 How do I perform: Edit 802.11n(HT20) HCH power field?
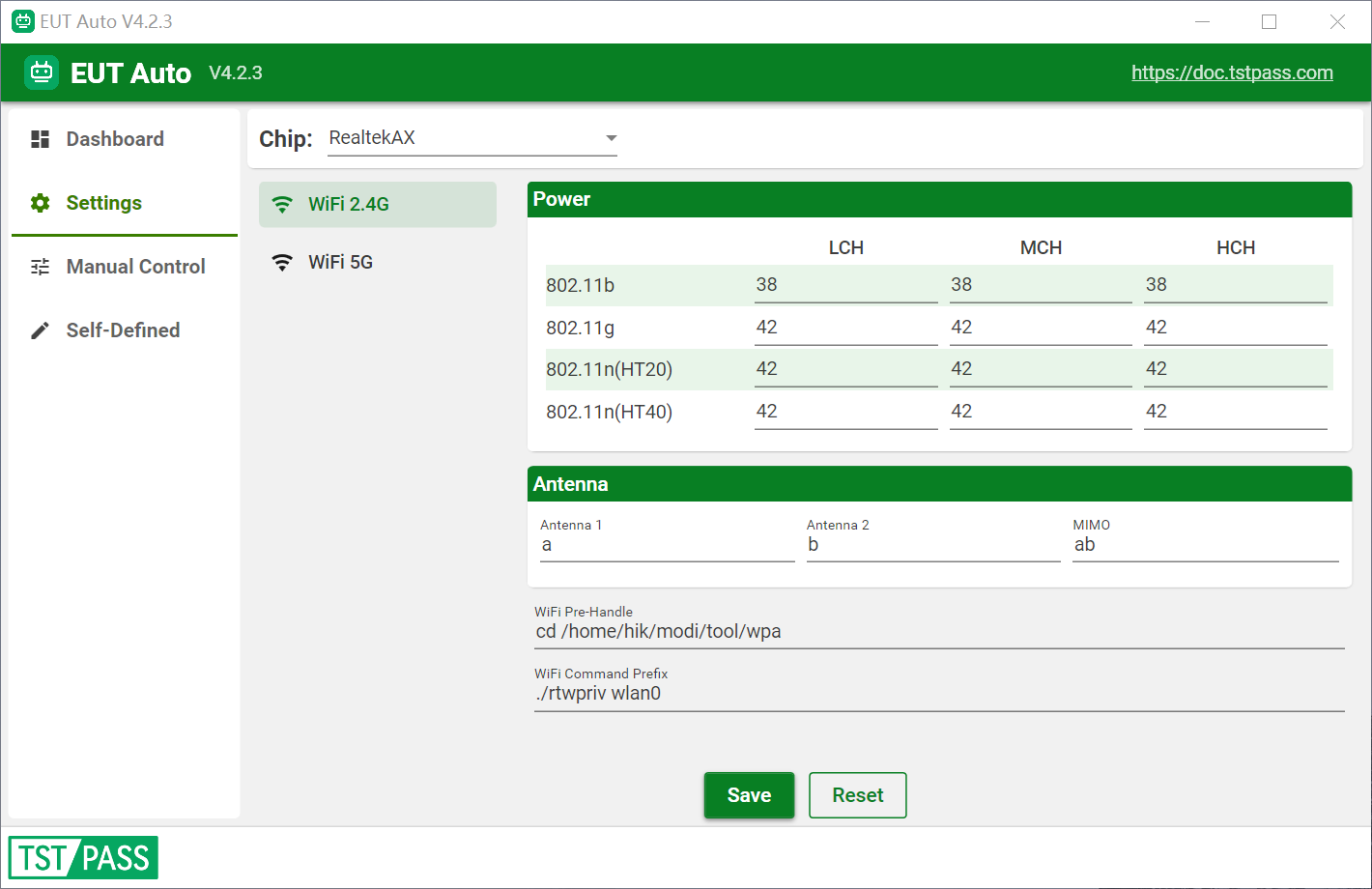click(1235, 369)
